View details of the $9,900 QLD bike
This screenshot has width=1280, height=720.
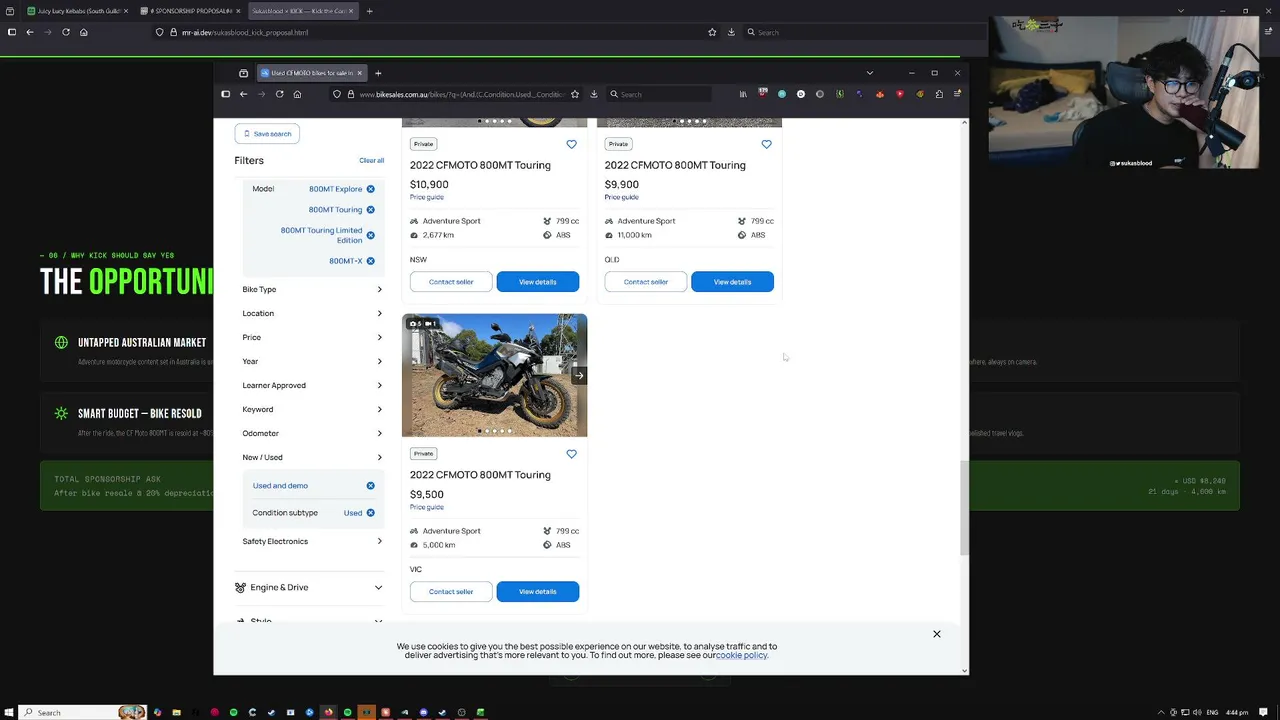[x=732, y=282]
